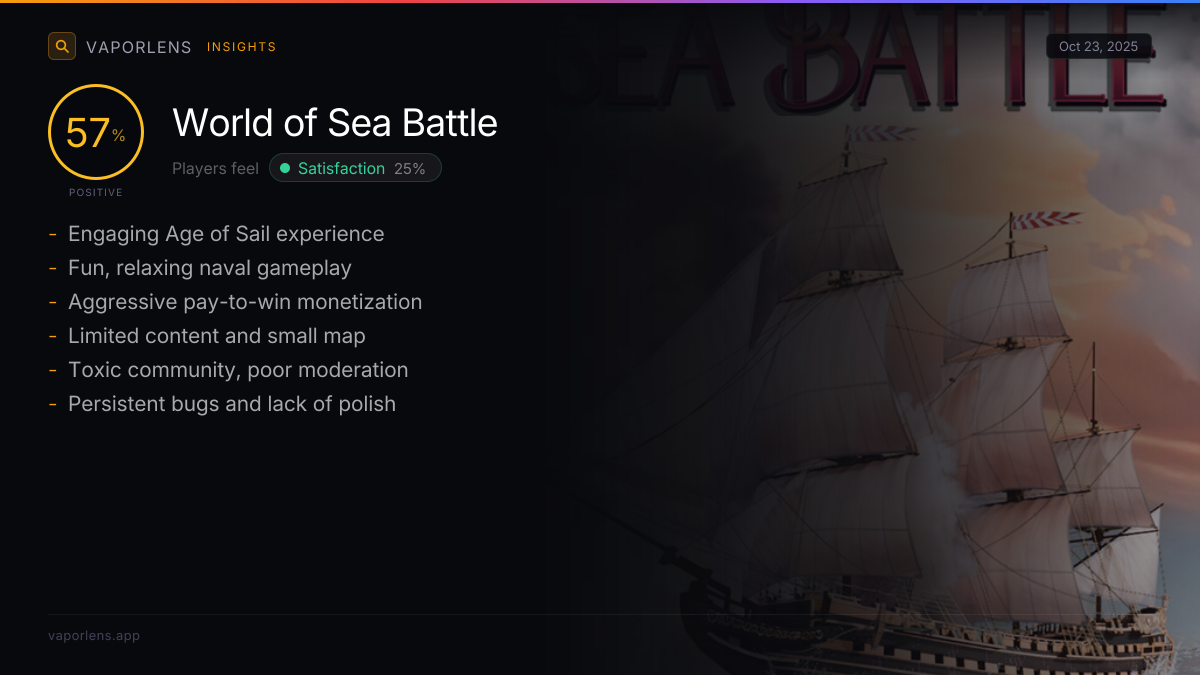Image resolution: width=1200 pixels, height=675 pixels.
Task: Click the green Satisfaction status dot
Action: tap(285, 169)
